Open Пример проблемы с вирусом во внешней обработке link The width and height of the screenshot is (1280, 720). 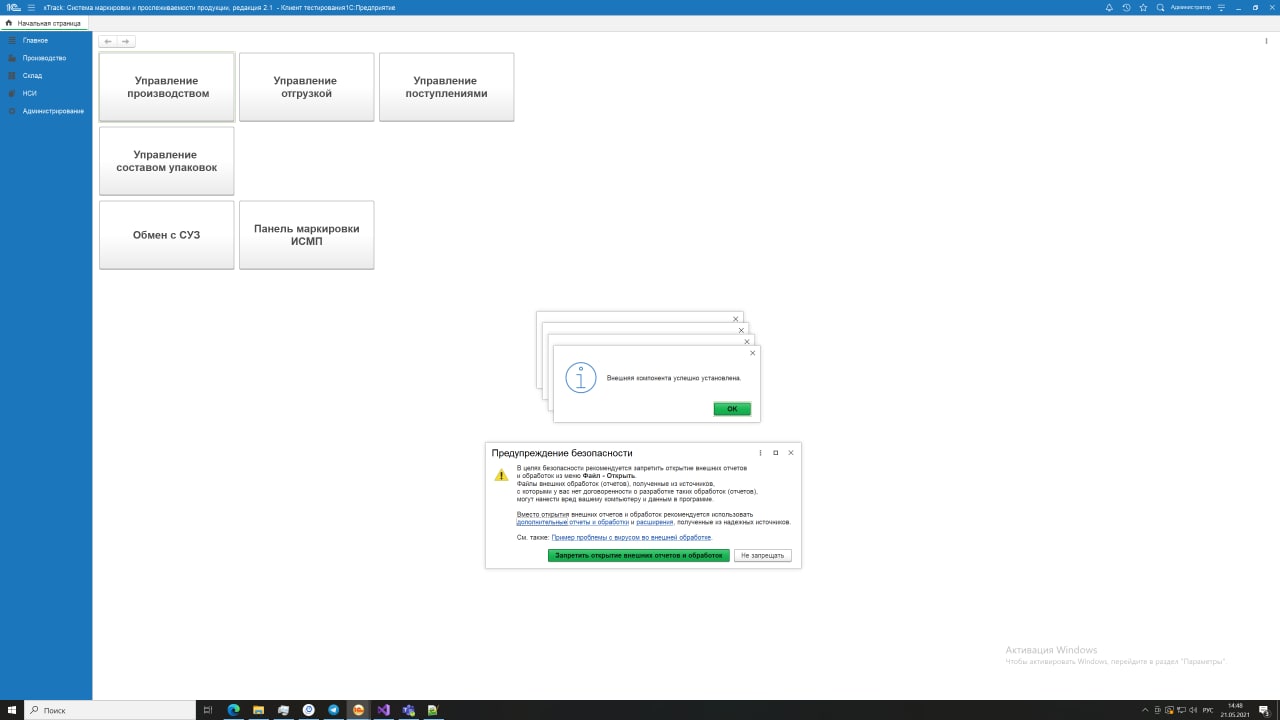631,538
